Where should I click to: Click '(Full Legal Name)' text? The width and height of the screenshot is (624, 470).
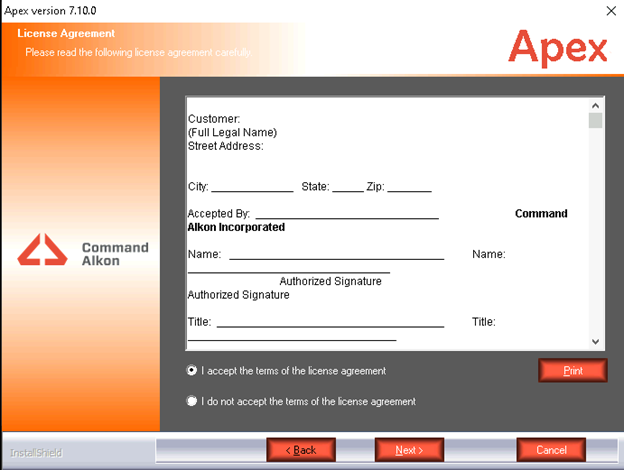pyautogui.click(x=232, y=133)
